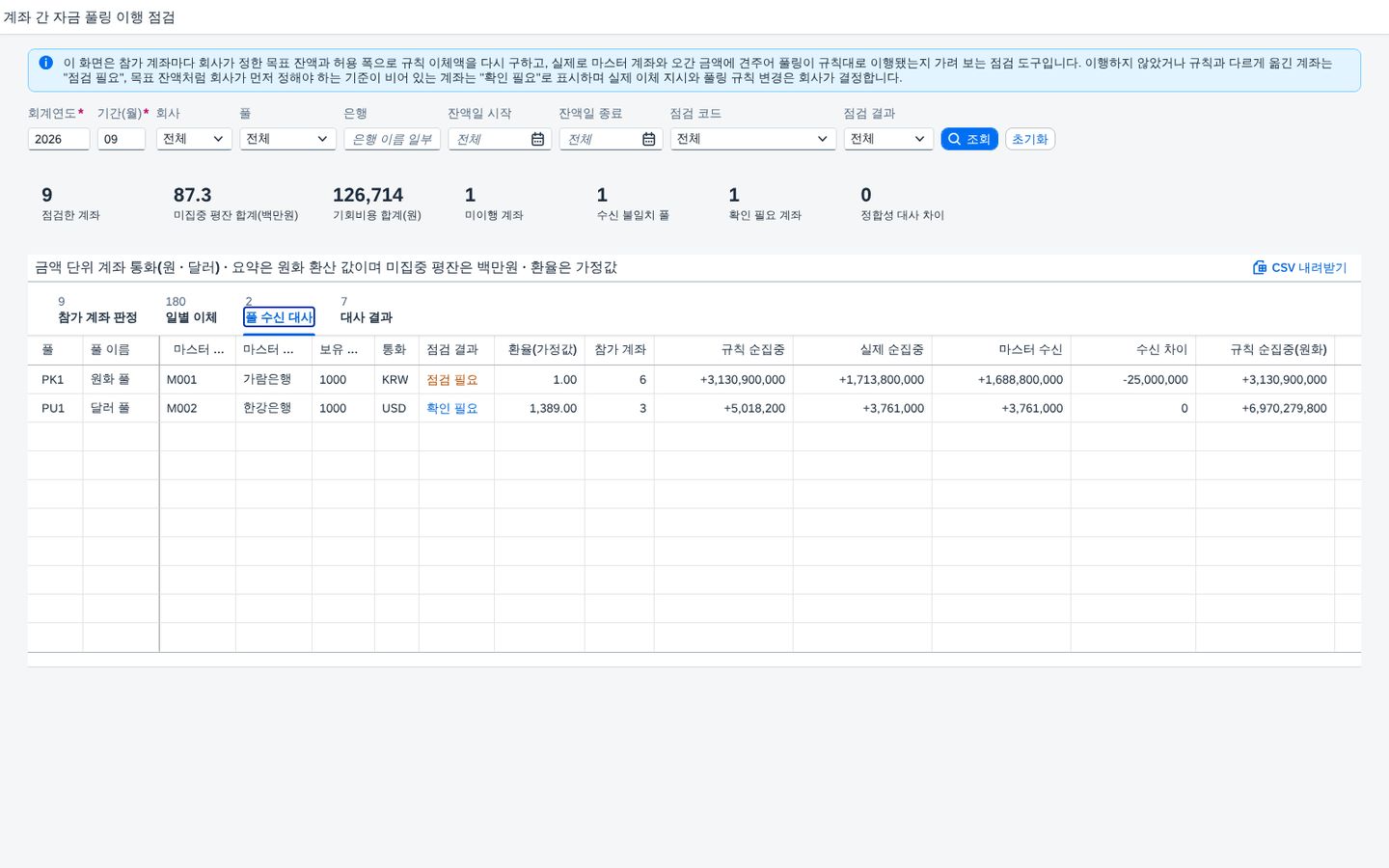The image size is (1389, 868).
Task: Open the 점검 필요 link in PK1 row
Action: tap(452, 380)
